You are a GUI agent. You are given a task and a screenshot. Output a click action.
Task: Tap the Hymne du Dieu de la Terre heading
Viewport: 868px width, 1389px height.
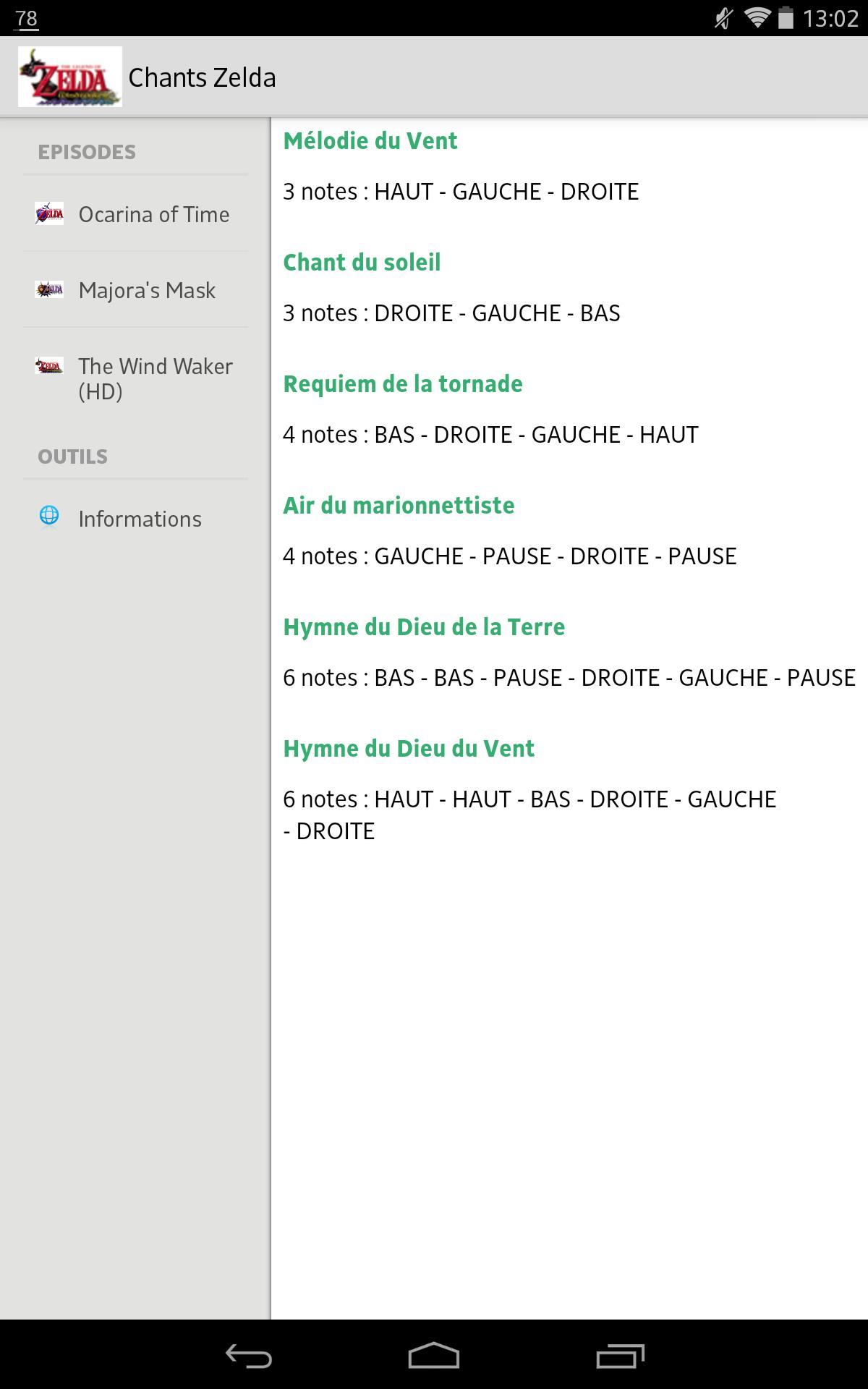click(x=424, y=627)
